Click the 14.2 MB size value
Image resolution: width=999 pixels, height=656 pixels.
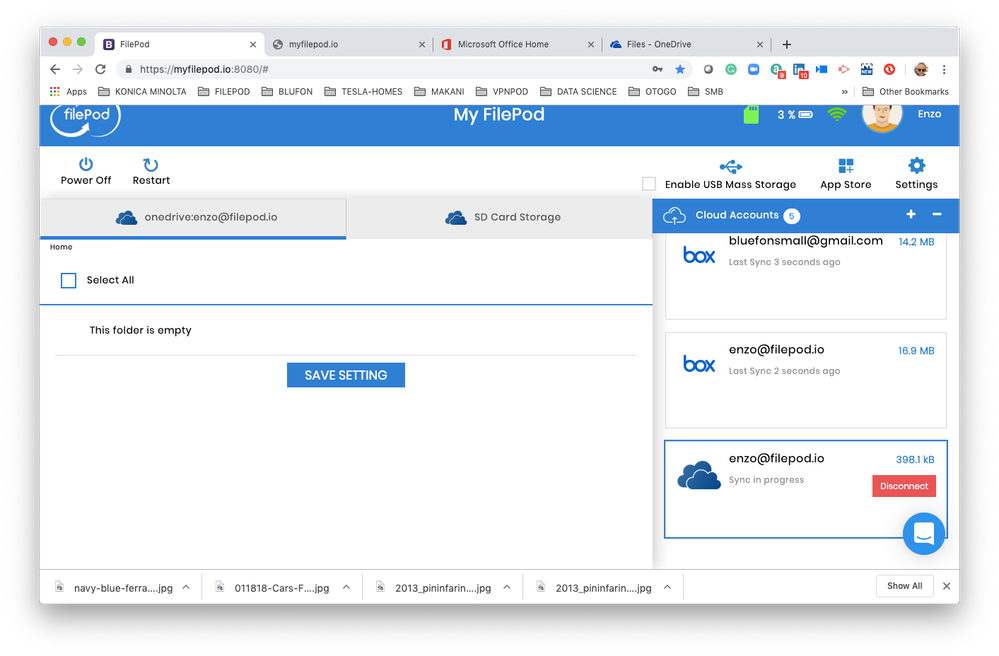point(916,242)
